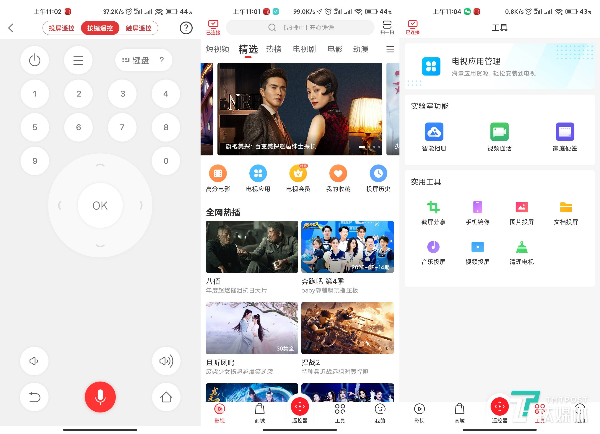Viewport: 600px width, 434px height.
Task: Tap the red remote button in the 工具 screen's bottom bar
Action: click(x=499, y=406)
